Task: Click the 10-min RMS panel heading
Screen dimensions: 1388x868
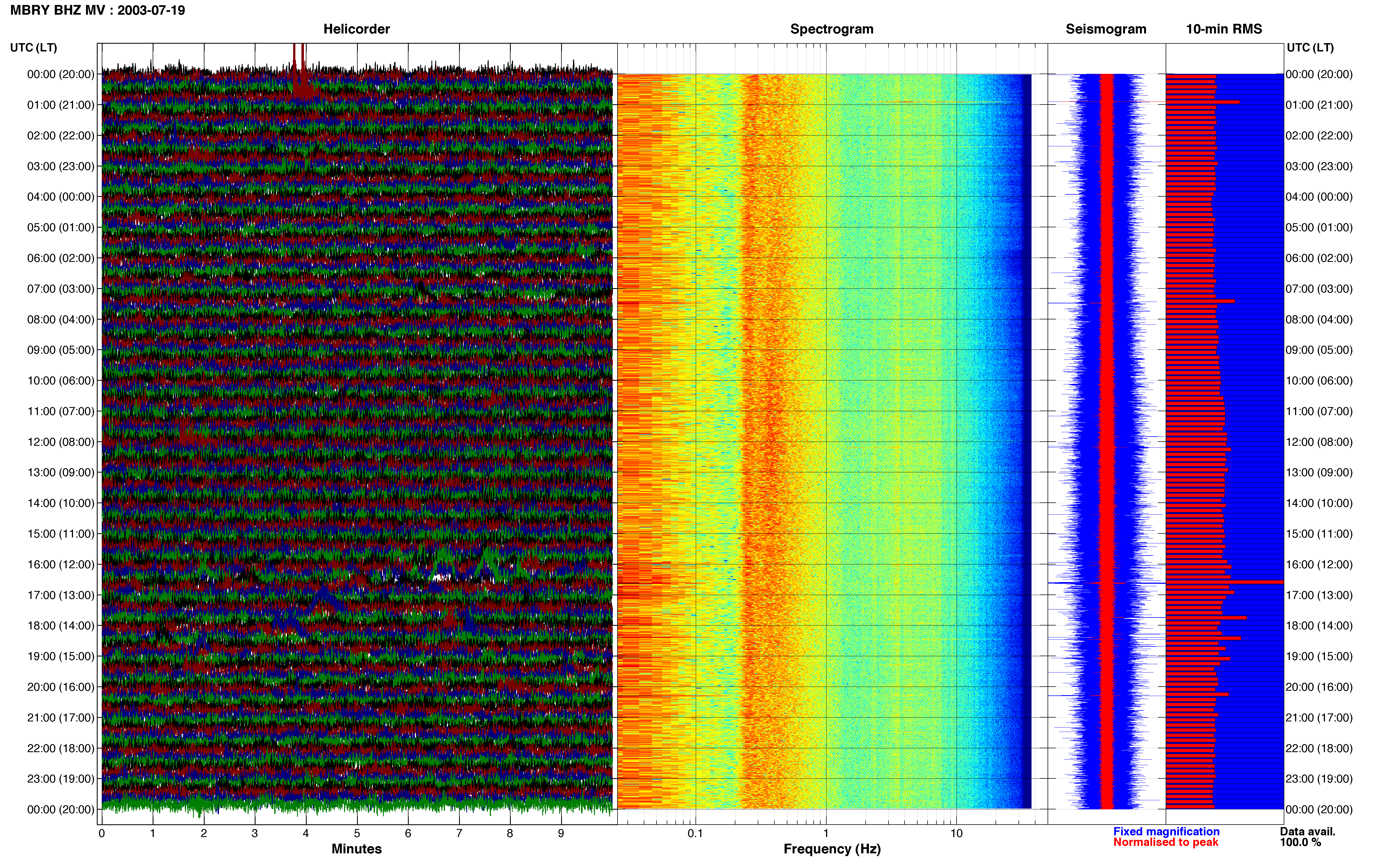Action: click(x=1224, y=29)
